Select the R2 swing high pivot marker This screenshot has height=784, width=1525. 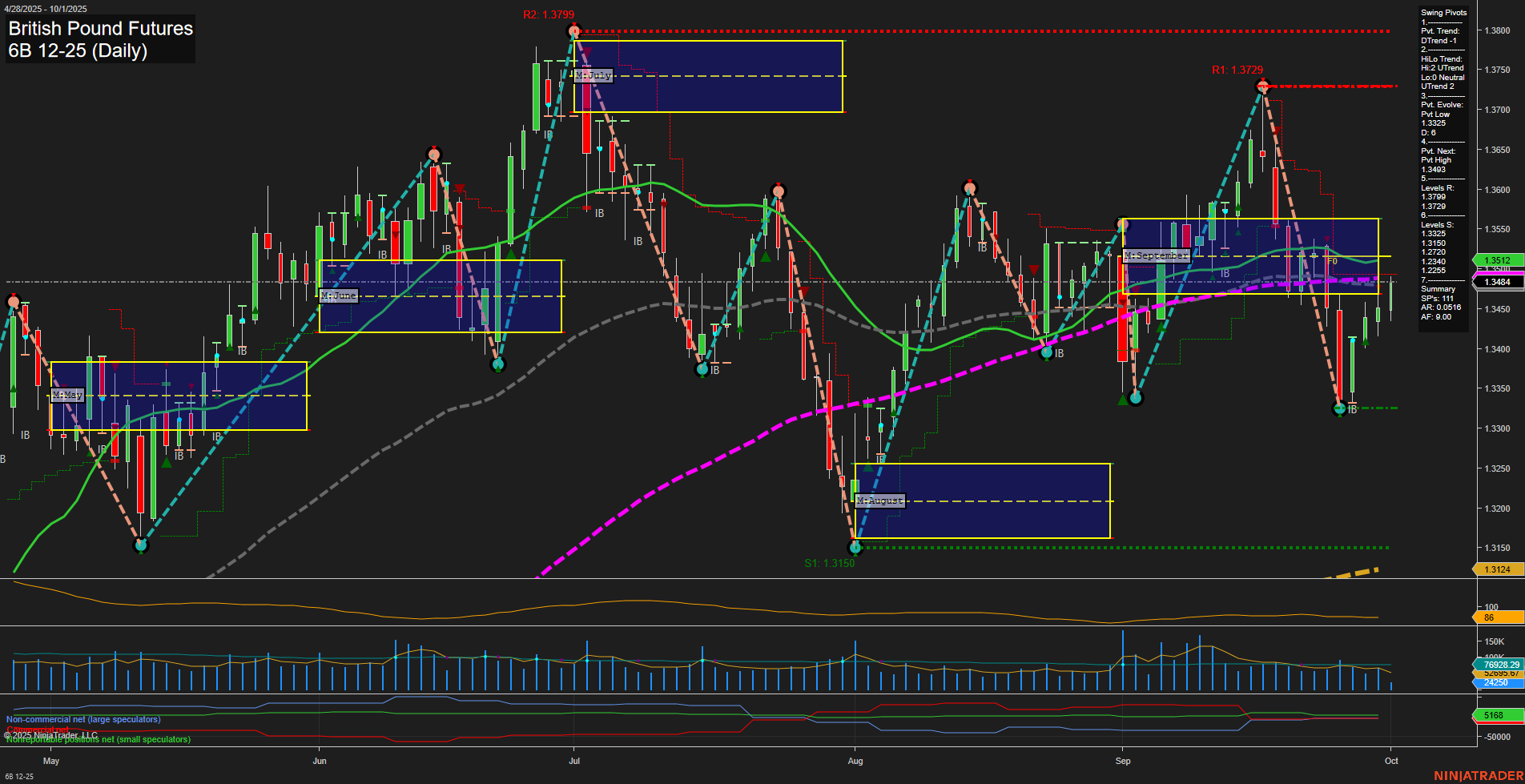pos(573,30)
